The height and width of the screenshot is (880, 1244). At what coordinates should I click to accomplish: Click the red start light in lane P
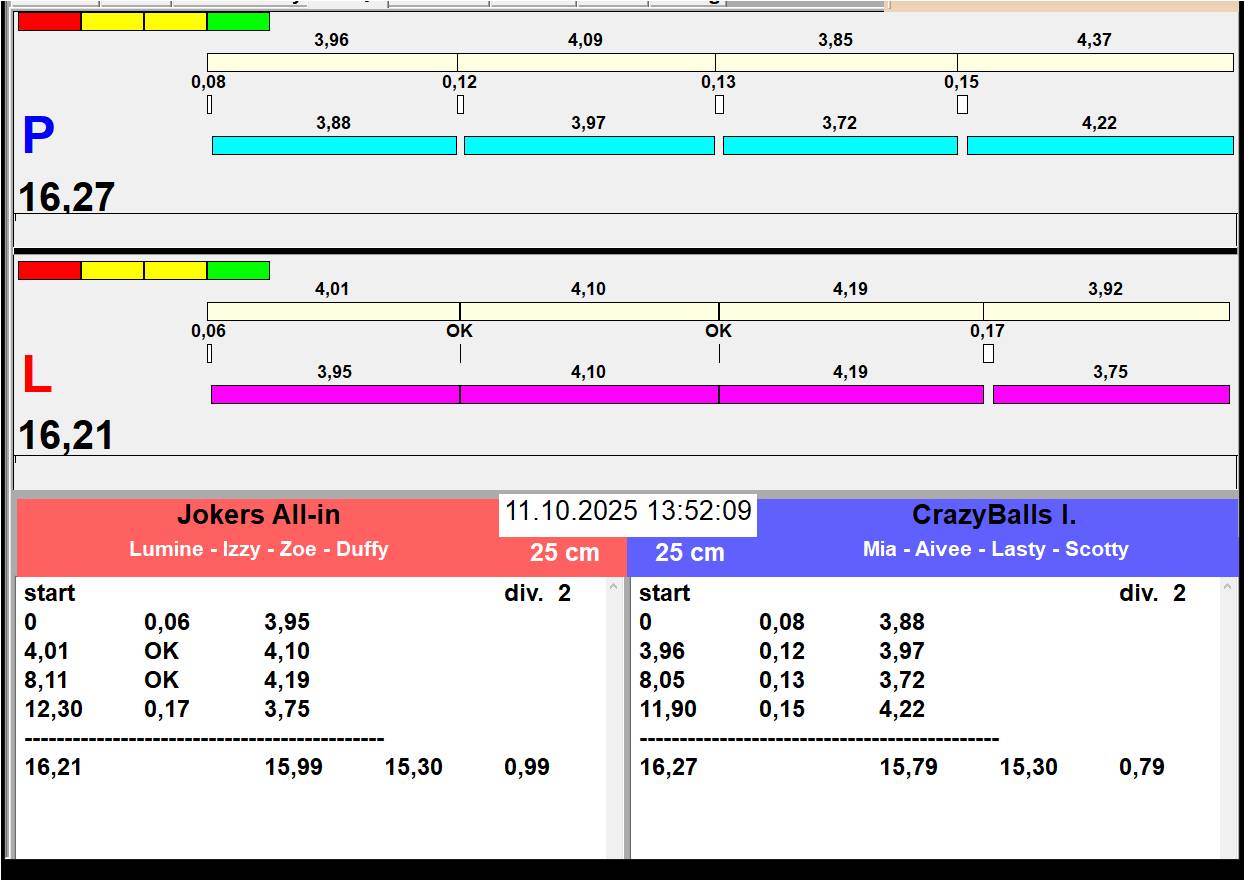(49, 21)
